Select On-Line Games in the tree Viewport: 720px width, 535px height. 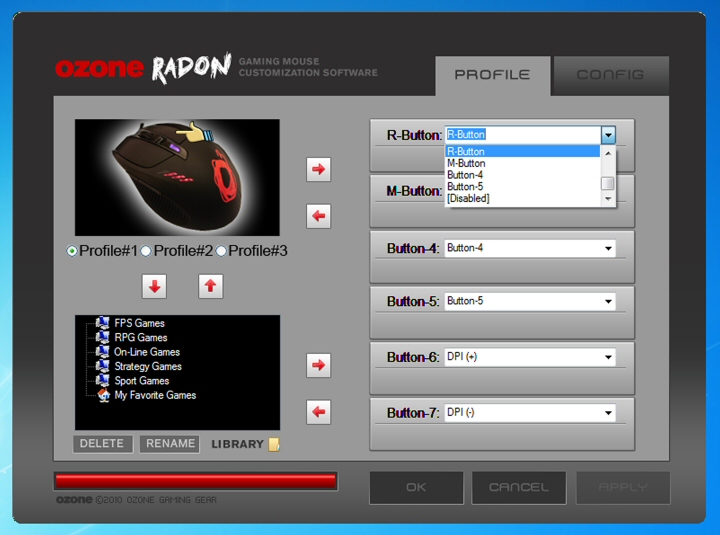147,352
